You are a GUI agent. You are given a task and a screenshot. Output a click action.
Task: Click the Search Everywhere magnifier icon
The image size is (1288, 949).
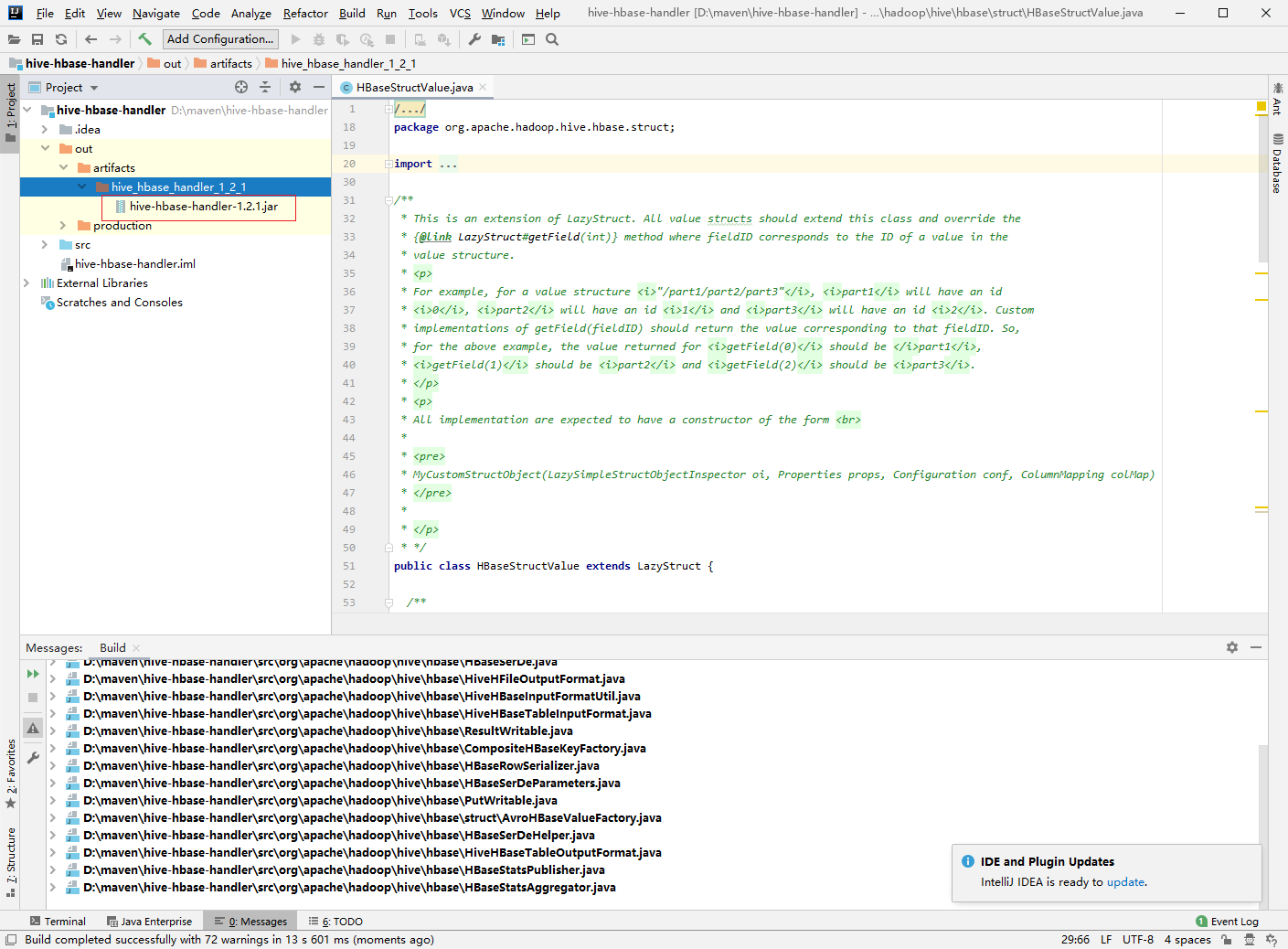click(552, 39)
